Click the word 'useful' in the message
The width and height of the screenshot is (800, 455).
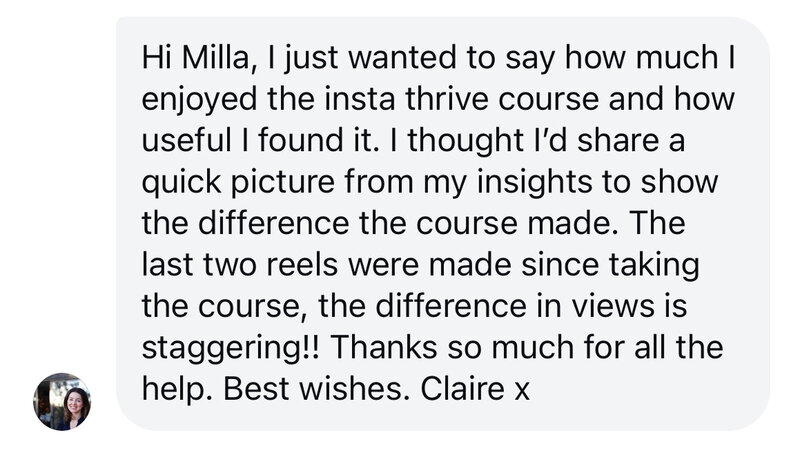pos(186,140)
